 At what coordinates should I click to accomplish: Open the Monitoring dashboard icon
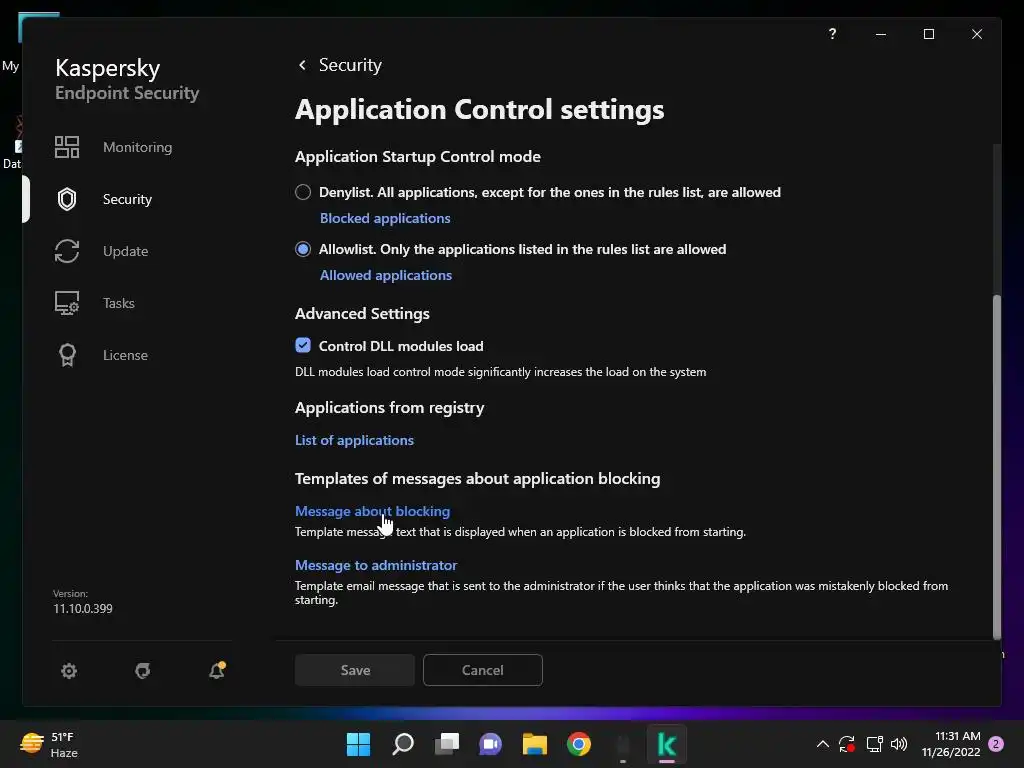tap(67, 147)
